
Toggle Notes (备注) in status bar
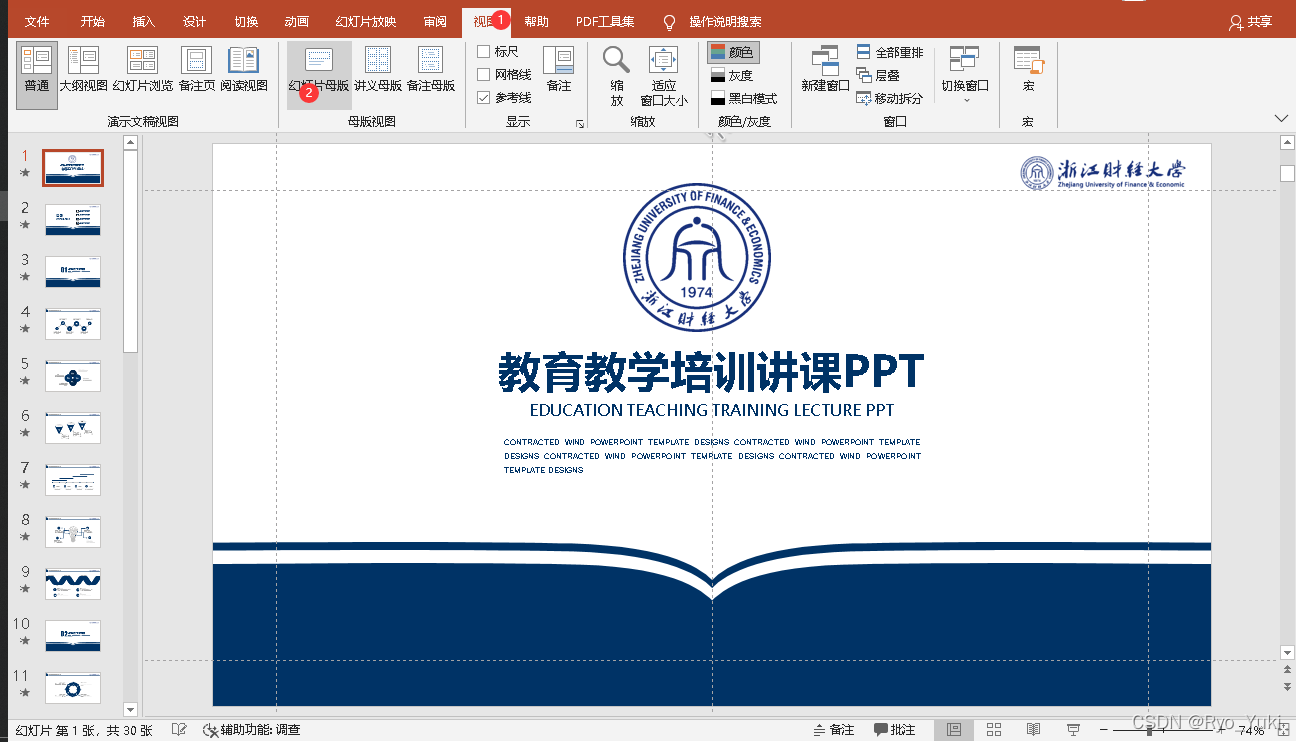832,730
